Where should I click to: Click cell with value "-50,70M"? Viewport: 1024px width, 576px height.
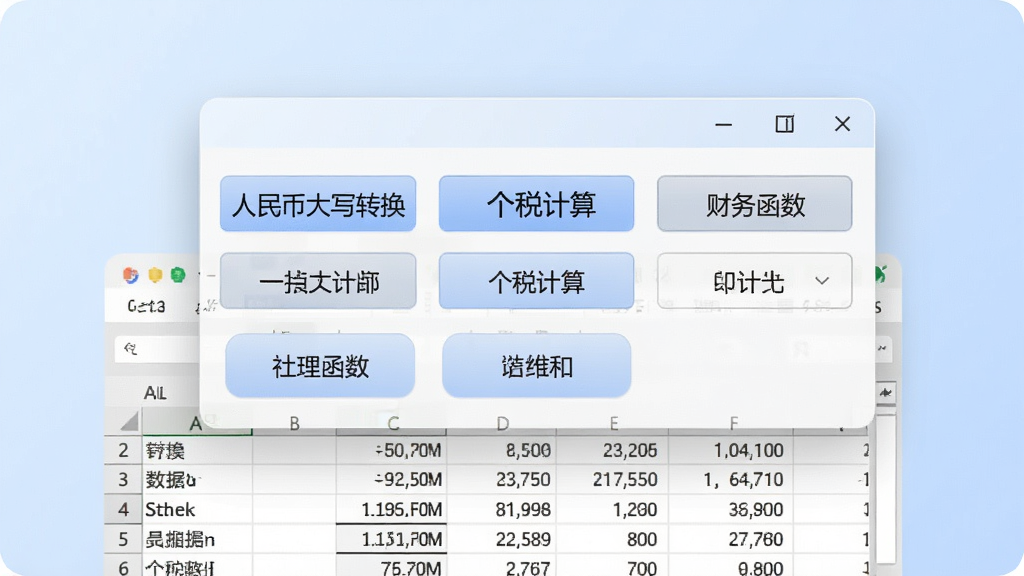391,450
